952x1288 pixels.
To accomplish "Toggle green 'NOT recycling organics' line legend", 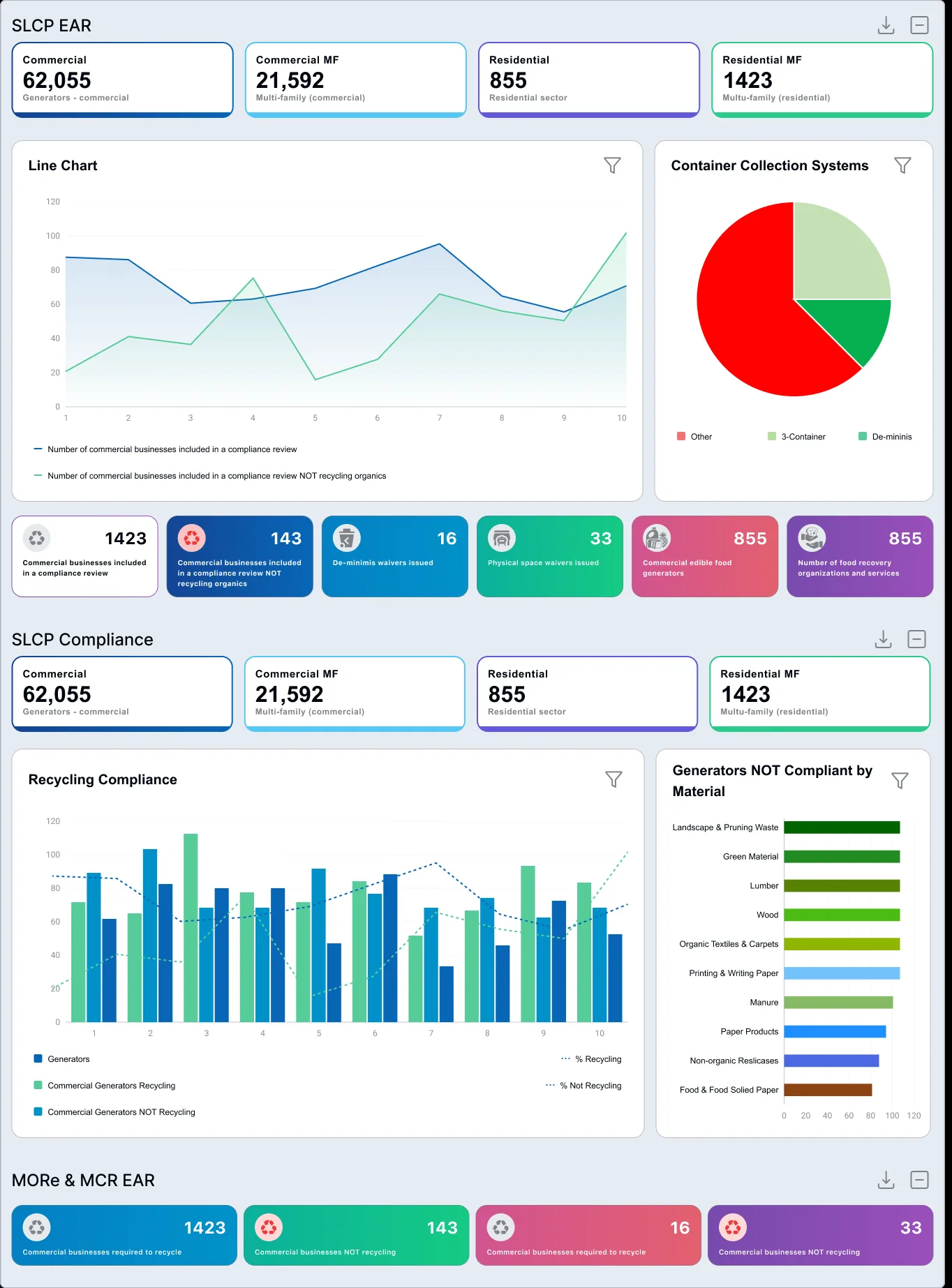I will coord(210,476).
